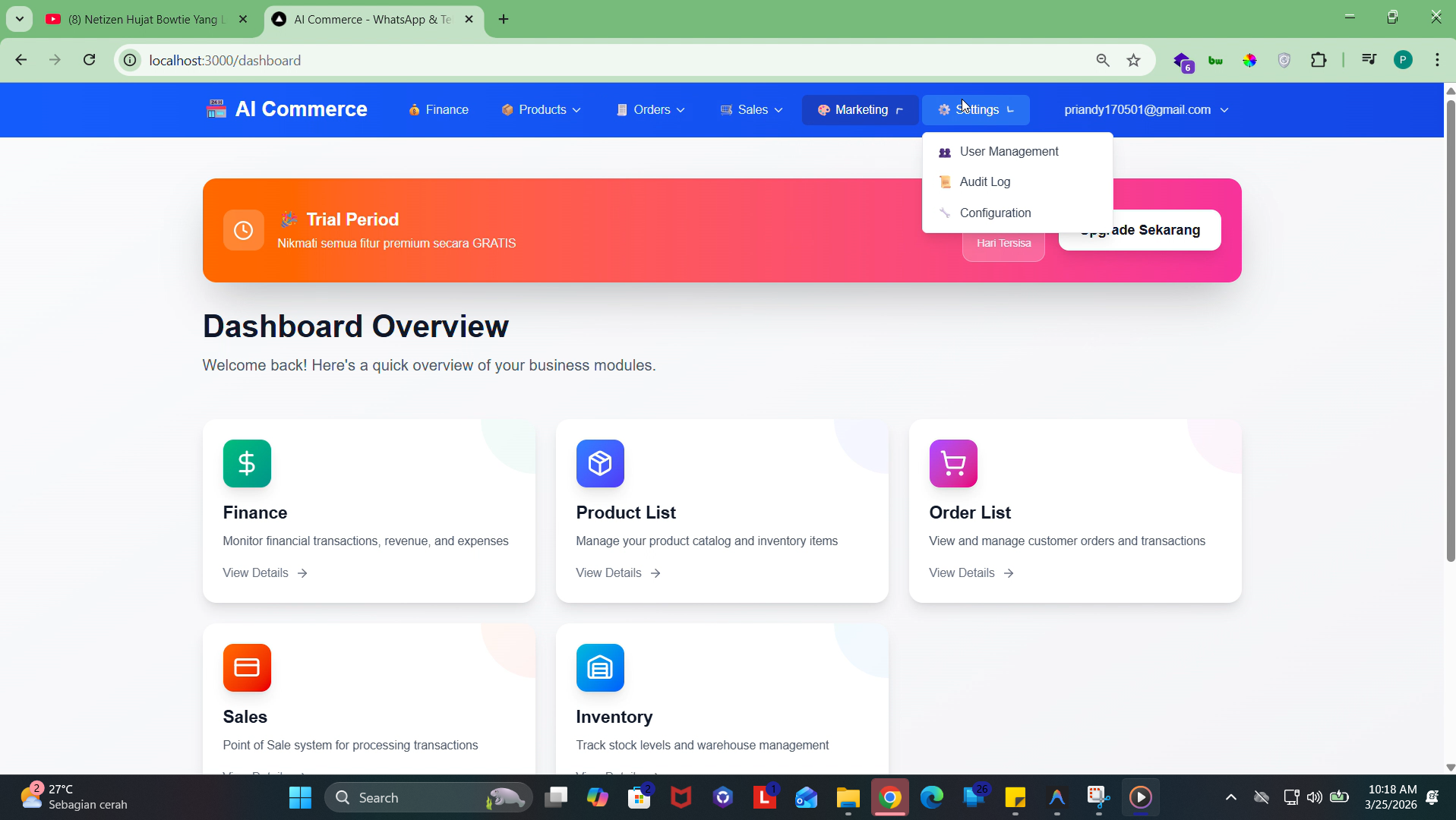Click the Audit Log scroll icon
The height and width of the screenshot is (820, 1456).
click(x=944, y=181)
